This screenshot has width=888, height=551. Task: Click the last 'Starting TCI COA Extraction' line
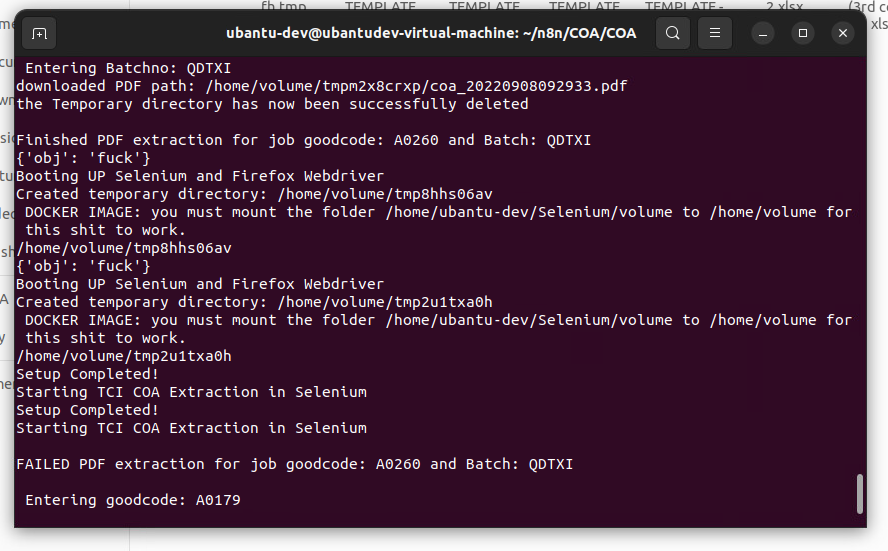(x=191, y=428)
